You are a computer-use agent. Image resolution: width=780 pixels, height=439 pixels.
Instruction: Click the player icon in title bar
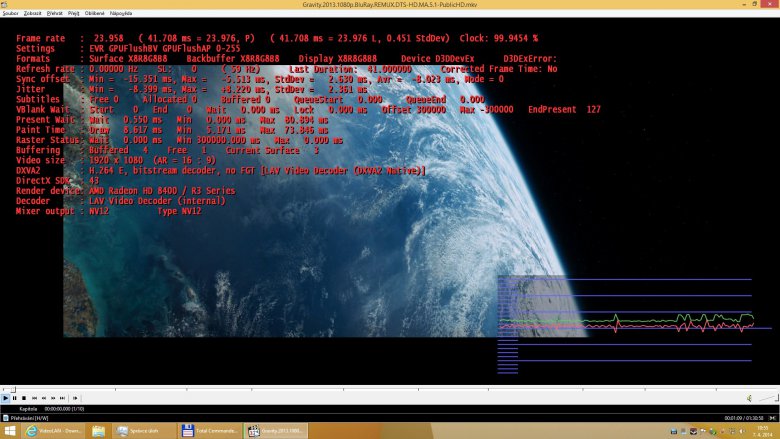4,4
